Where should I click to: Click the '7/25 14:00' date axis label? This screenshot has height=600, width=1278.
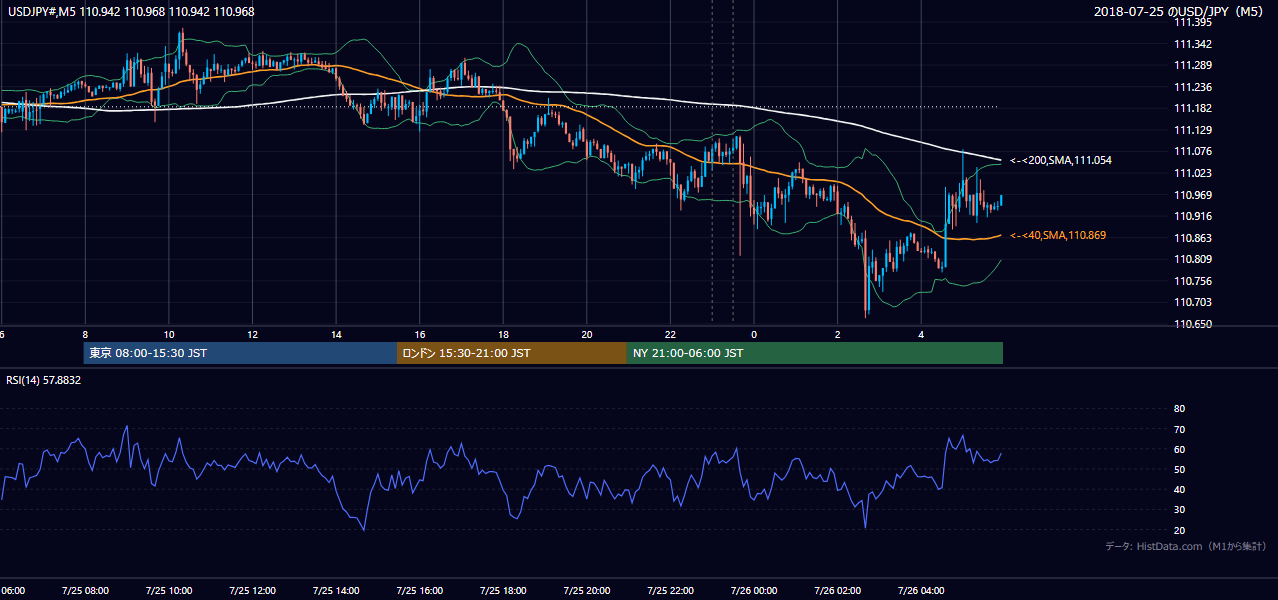click(335, 590)
